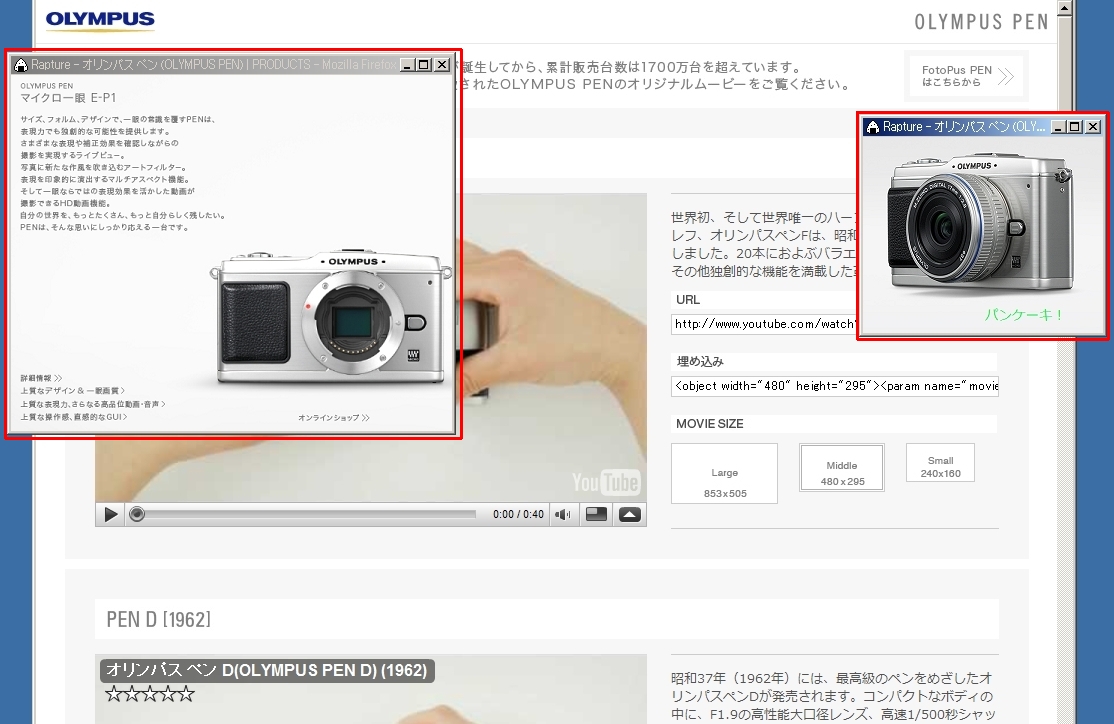Click the pancake lens camera image in the small Rapture window

(980, 222)
